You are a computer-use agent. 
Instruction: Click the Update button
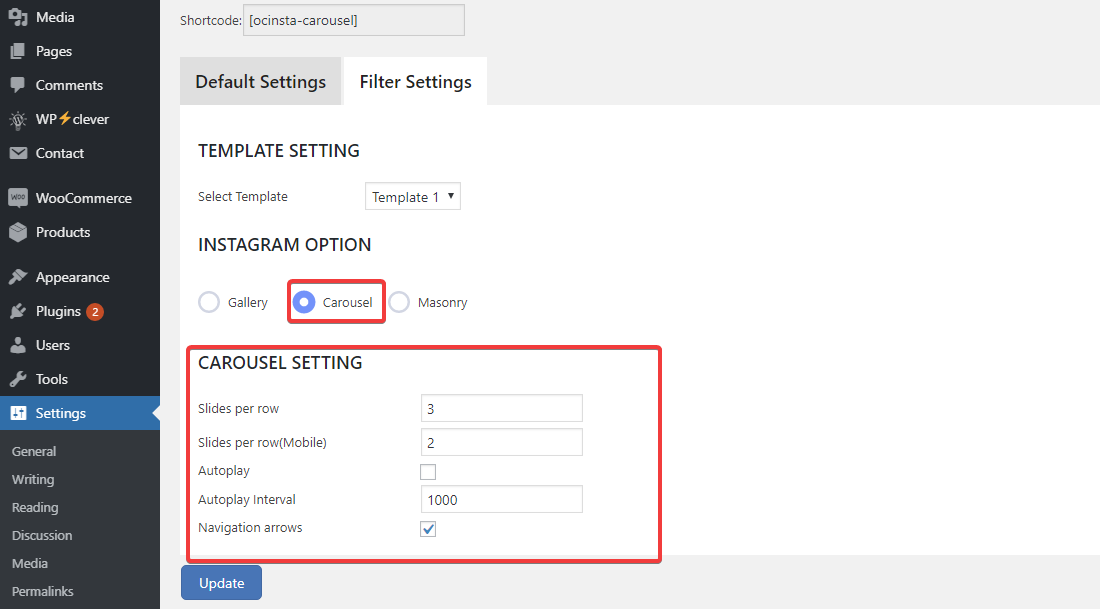[221, 583]
